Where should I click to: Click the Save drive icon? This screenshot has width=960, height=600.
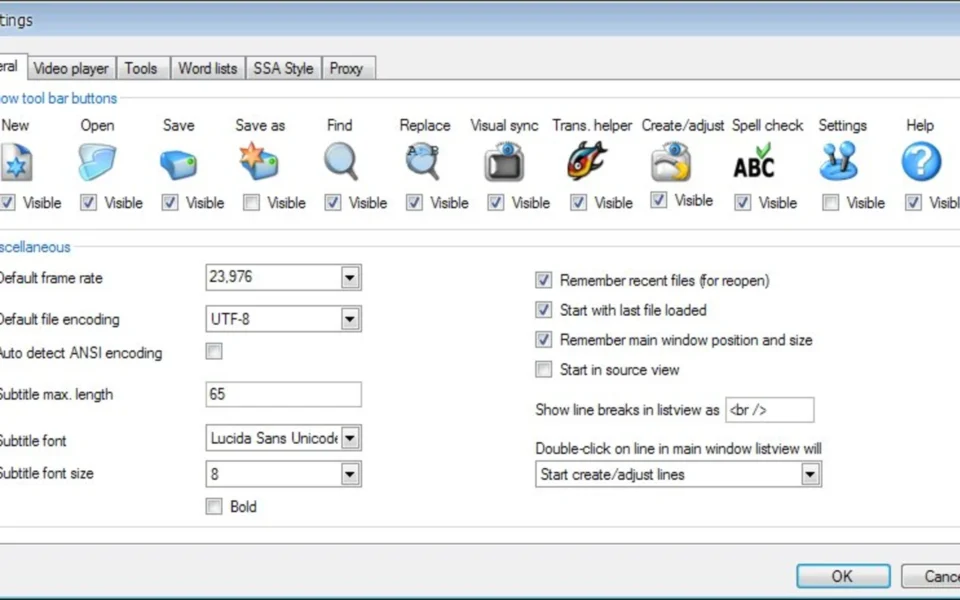[x=178, y=165]
